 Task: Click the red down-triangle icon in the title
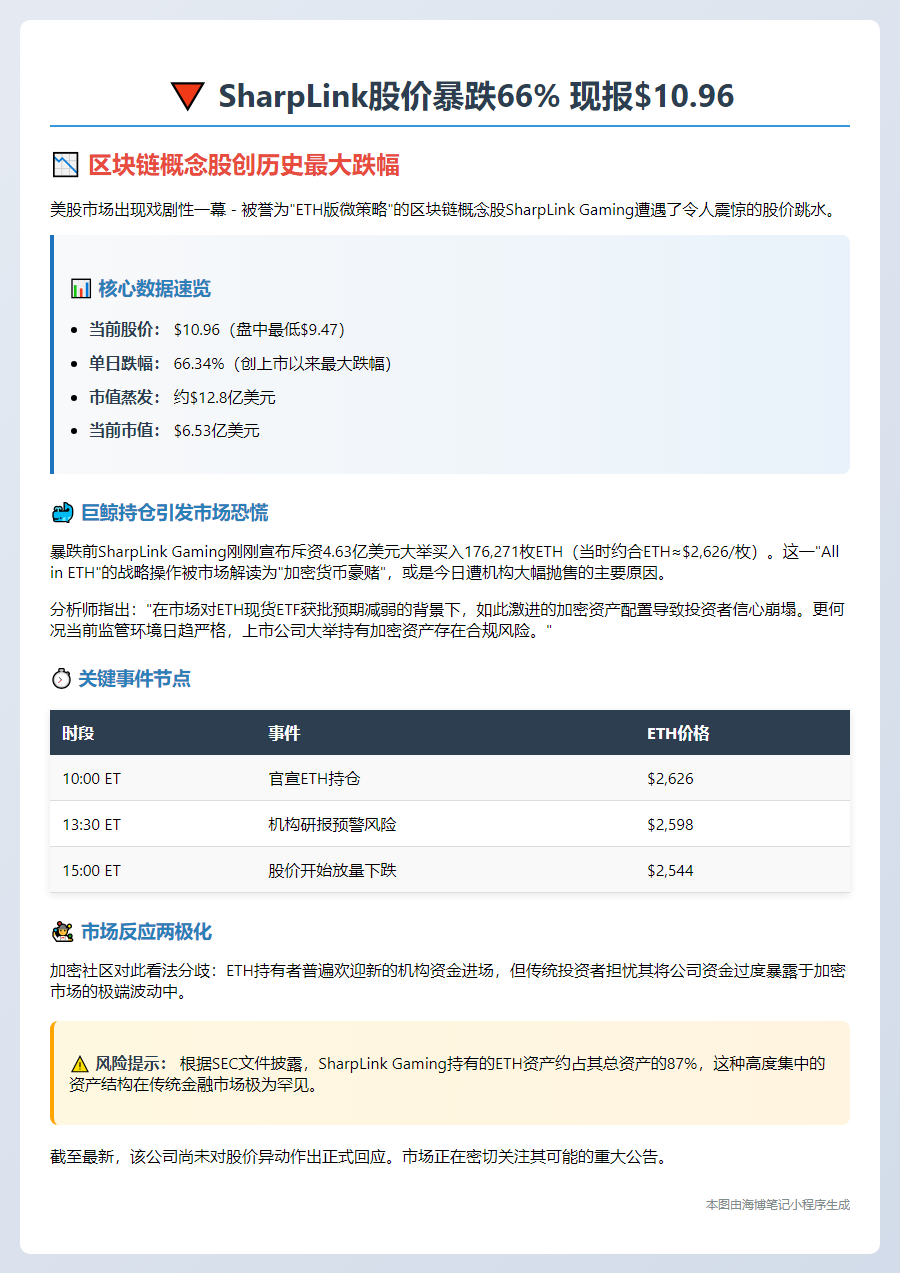coord(187,96)
